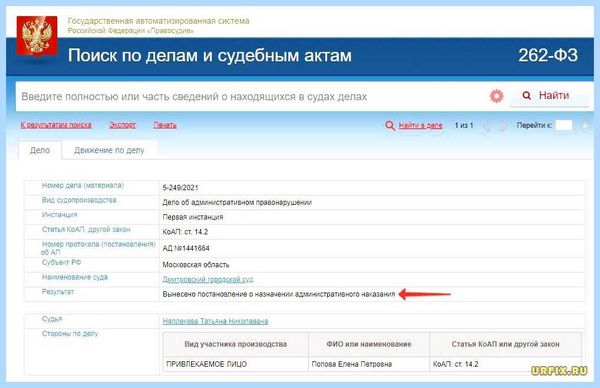Click the Найти в деле link
Screen dimensions: 600x388
421,125
